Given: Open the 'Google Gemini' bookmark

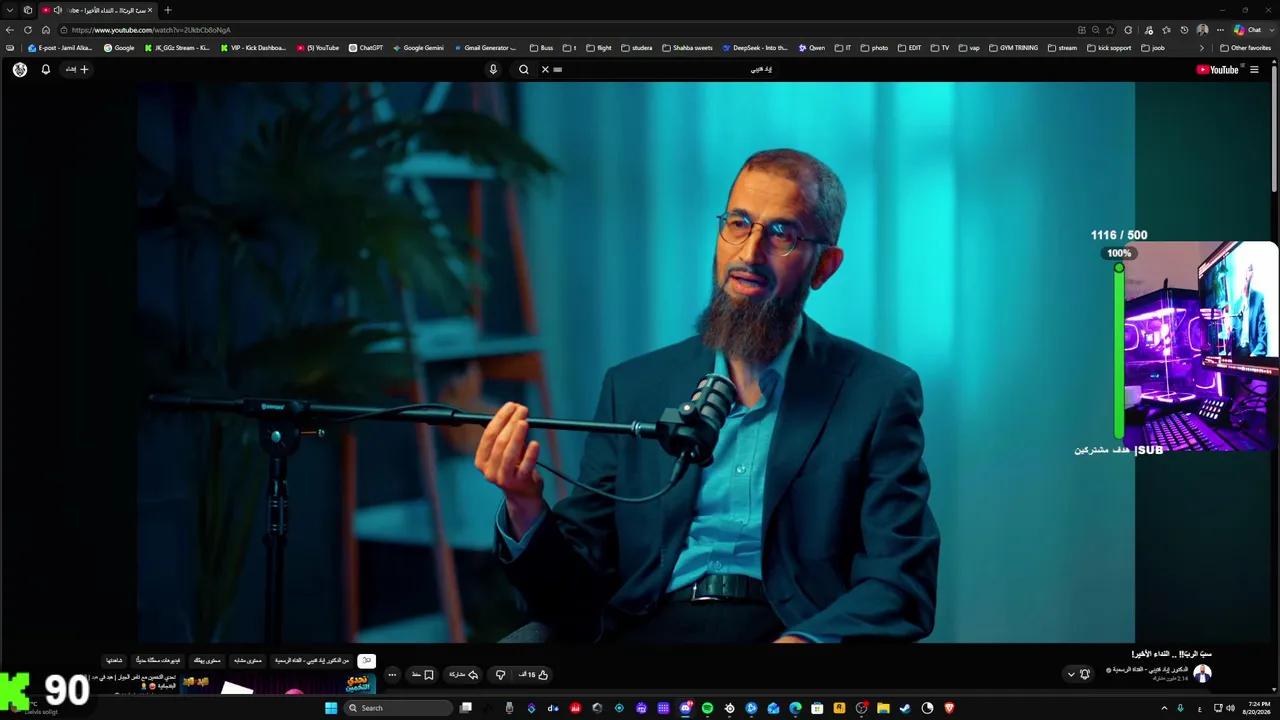Looking at the screenshot, I should pos(418,48).
